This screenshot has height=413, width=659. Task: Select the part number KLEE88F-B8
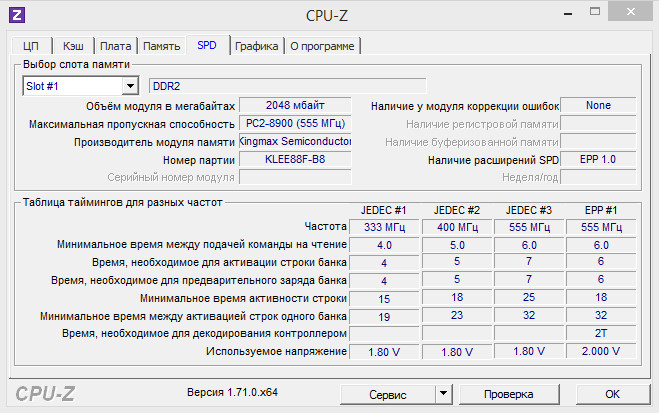pos(295,159)
